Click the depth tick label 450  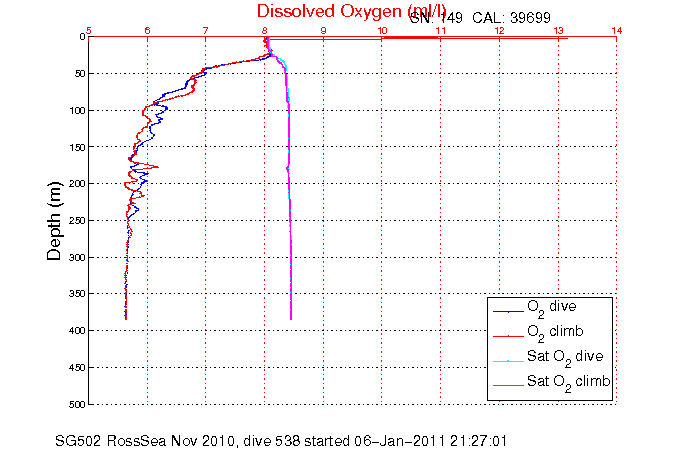[x=77, y=368]
